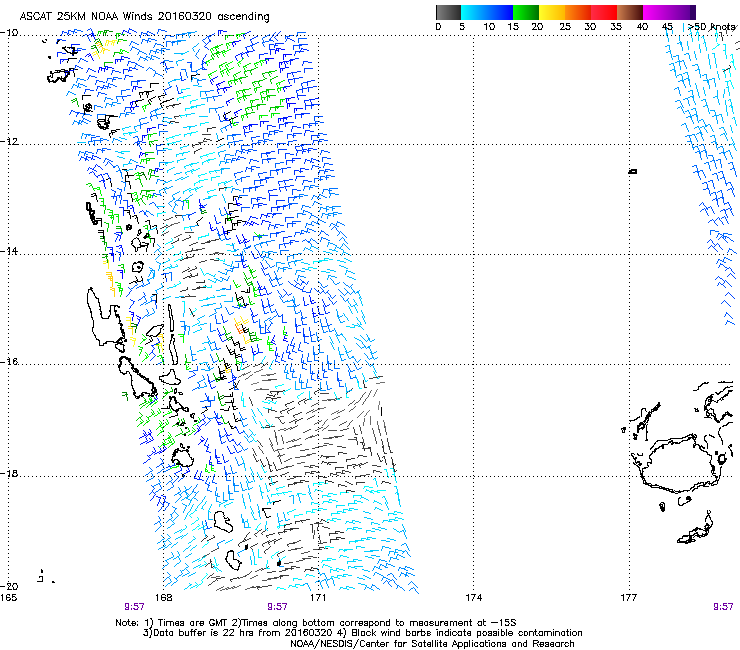Click the legend label '45'
740x650 pixels.
[667, 27]
